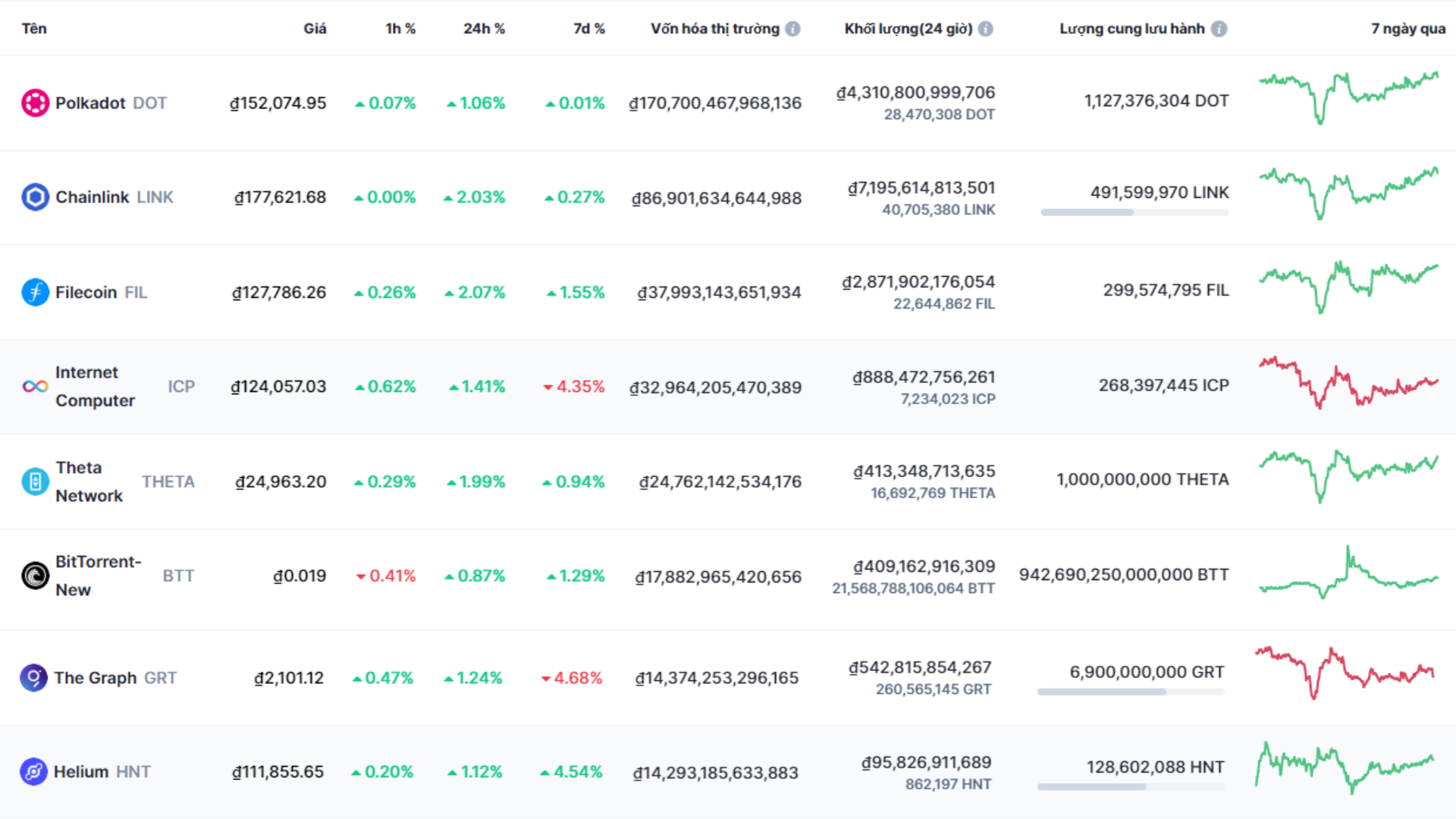Click Internet Computer volume 7,234,023 ICP
This screenshot has width=1456, height=819.
948,399
